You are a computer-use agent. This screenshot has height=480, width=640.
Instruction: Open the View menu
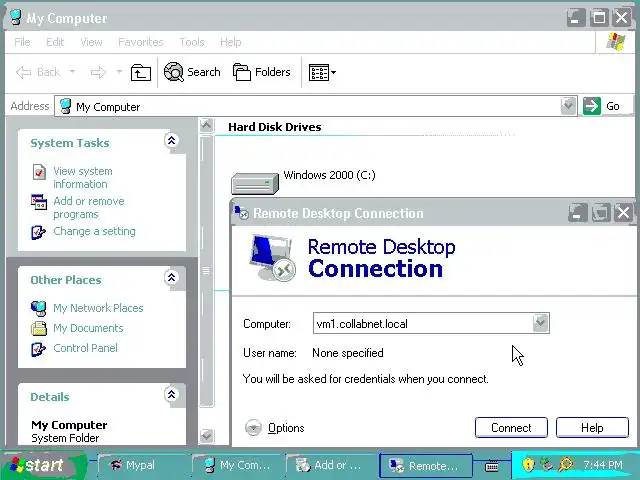[x=91, y=42]
